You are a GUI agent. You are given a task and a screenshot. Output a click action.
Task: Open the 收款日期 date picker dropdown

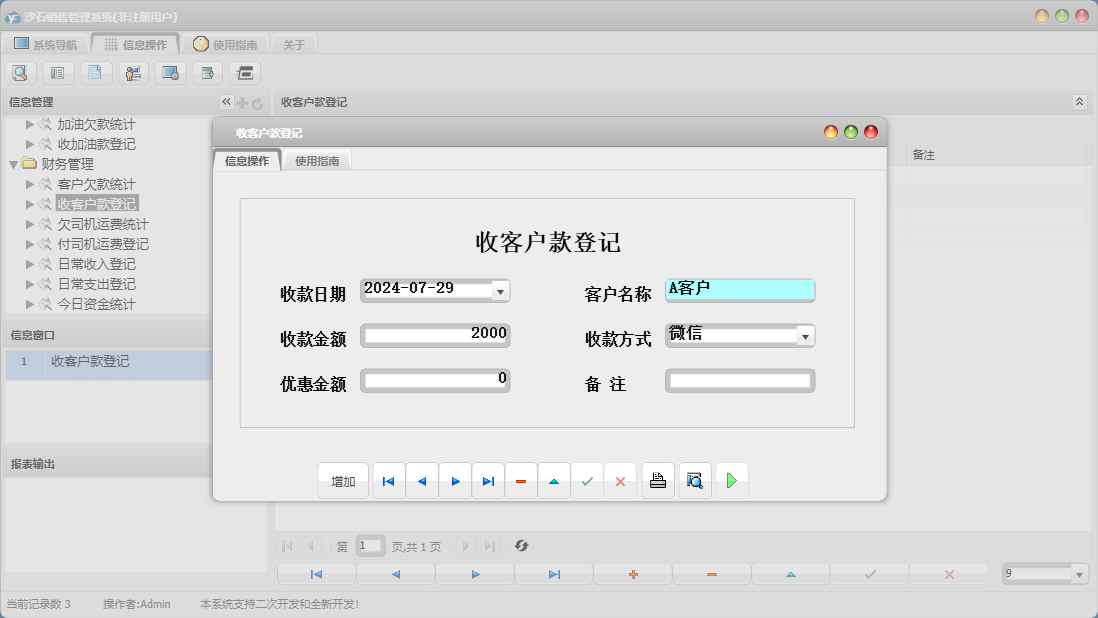502,290
